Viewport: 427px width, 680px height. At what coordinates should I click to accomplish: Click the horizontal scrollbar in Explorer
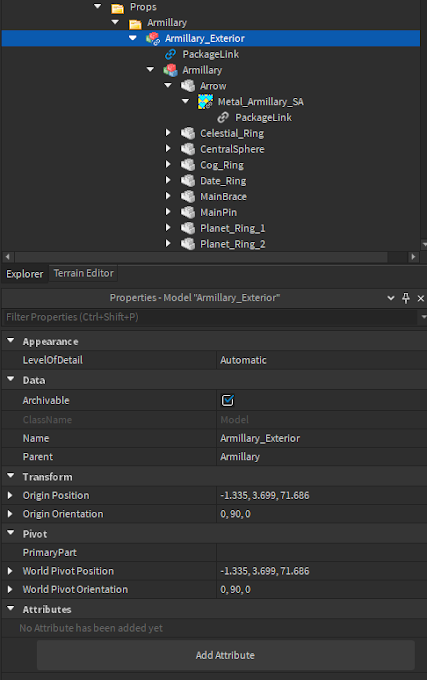coord(201,257)
